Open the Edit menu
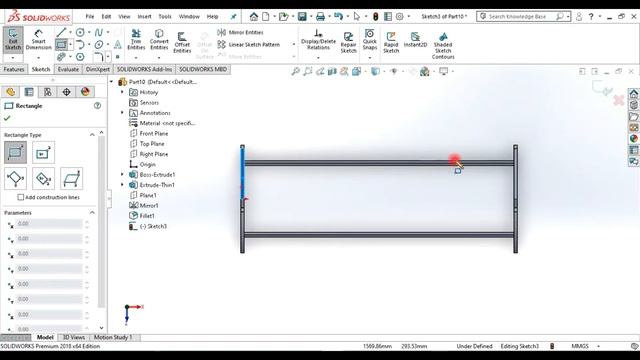This screenshot has width=640, height=360. pos(106,17)
